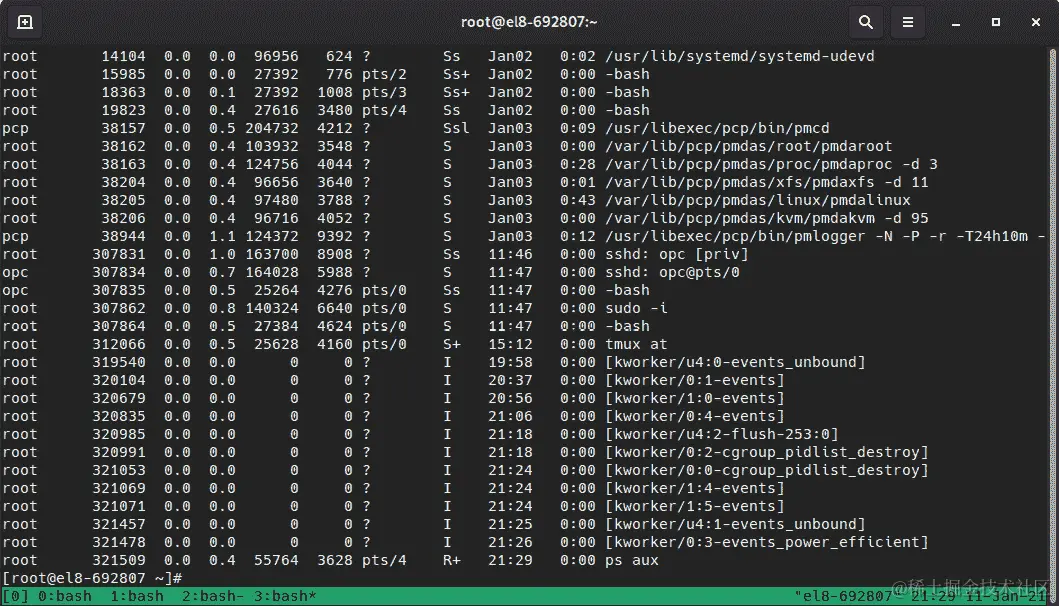Click /usr/lib/systemd/systemd-udevd command text

click(x=740, y=56)
